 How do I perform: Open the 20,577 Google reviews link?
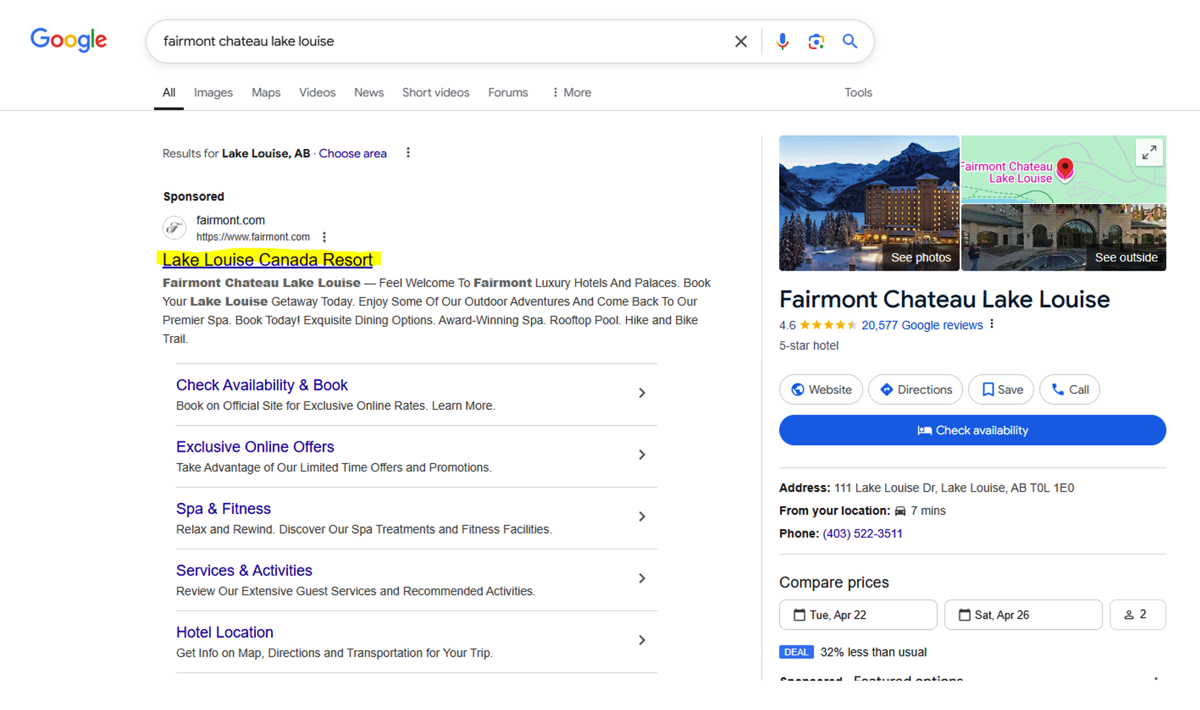(922, 325)
